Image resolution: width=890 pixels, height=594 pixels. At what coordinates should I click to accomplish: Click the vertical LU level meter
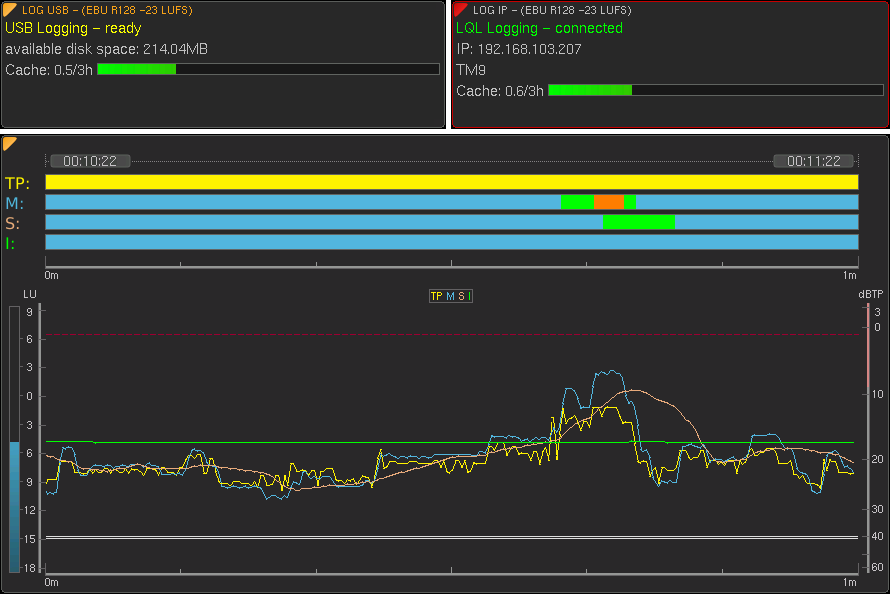[14, 440]
